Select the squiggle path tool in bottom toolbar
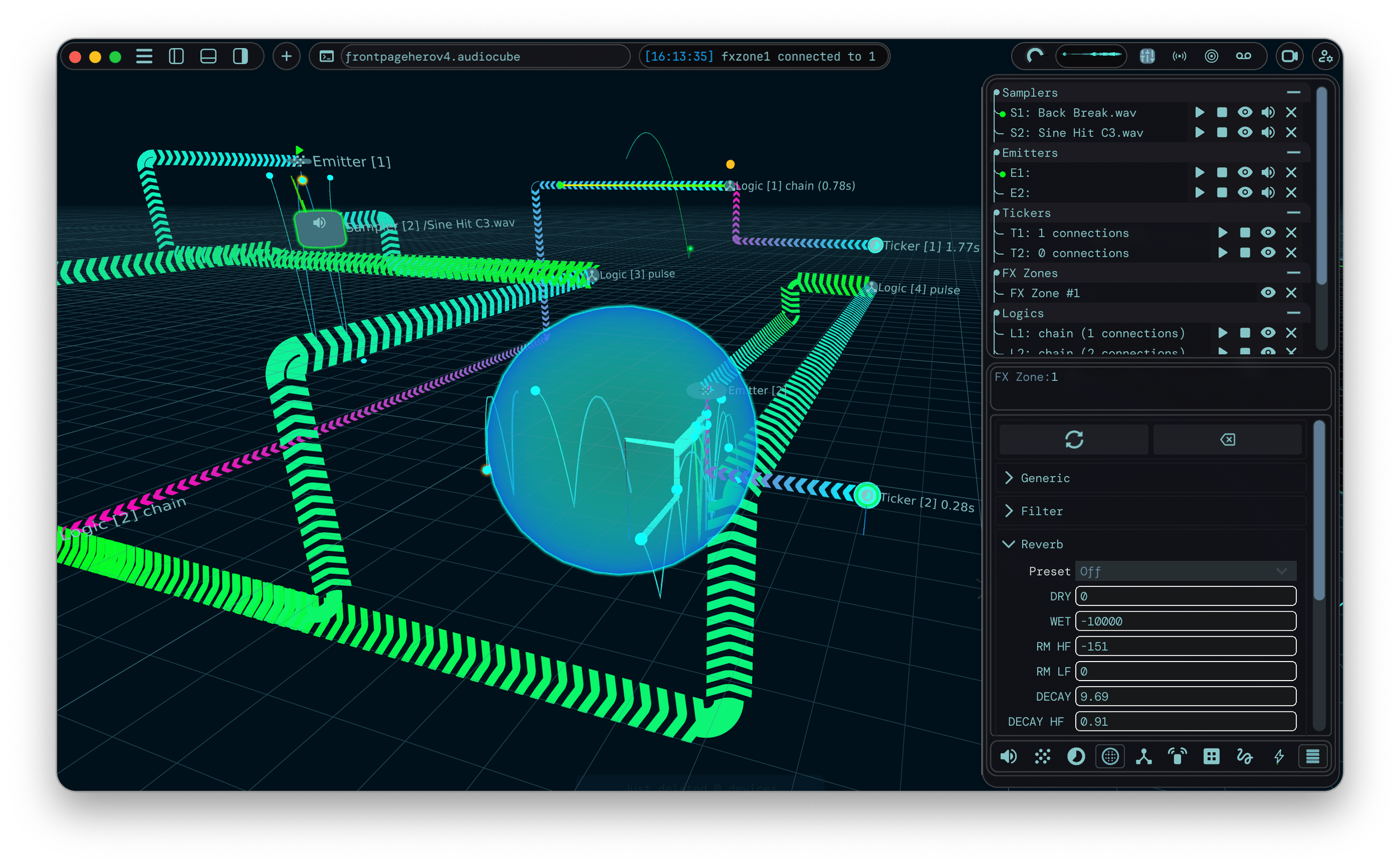This screenshot has height=866, width=1400. 1246,756
